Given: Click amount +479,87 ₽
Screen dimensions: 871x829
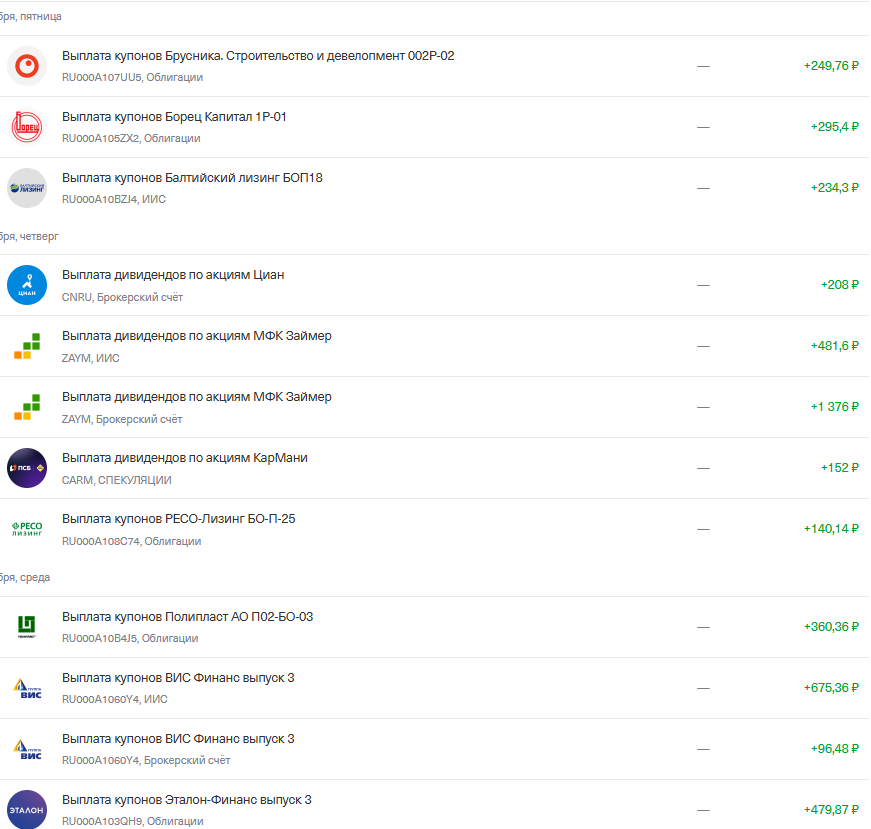Looking at the screenshot, I should [831, 810].
